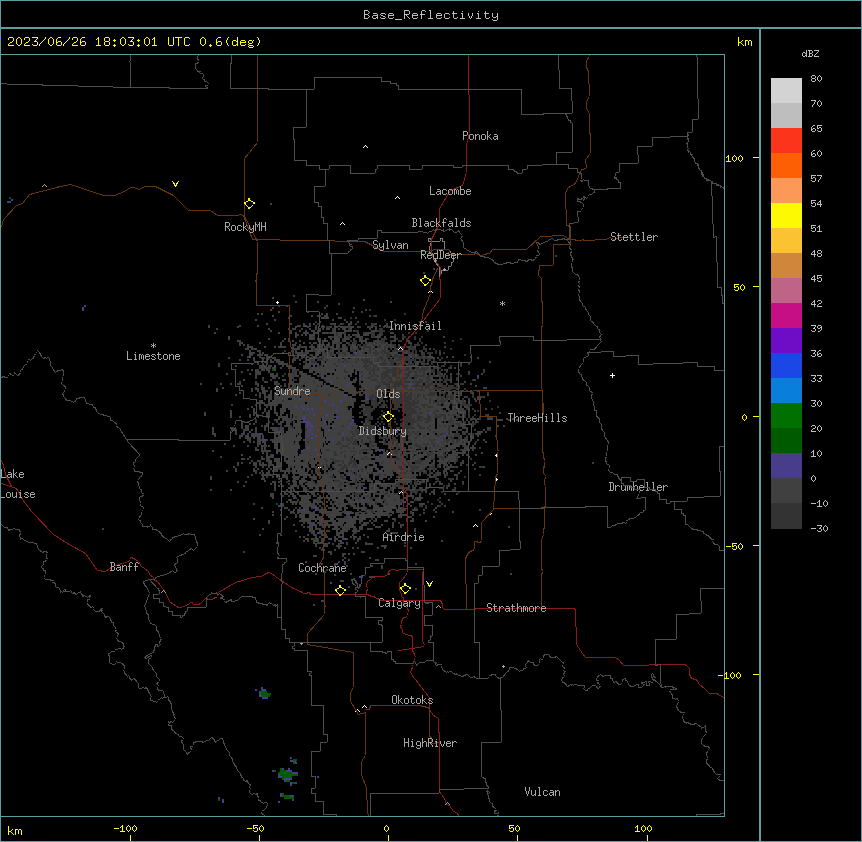
Task: Select the indigo 10–0 dBZ swatch
Action: point(786,466)
